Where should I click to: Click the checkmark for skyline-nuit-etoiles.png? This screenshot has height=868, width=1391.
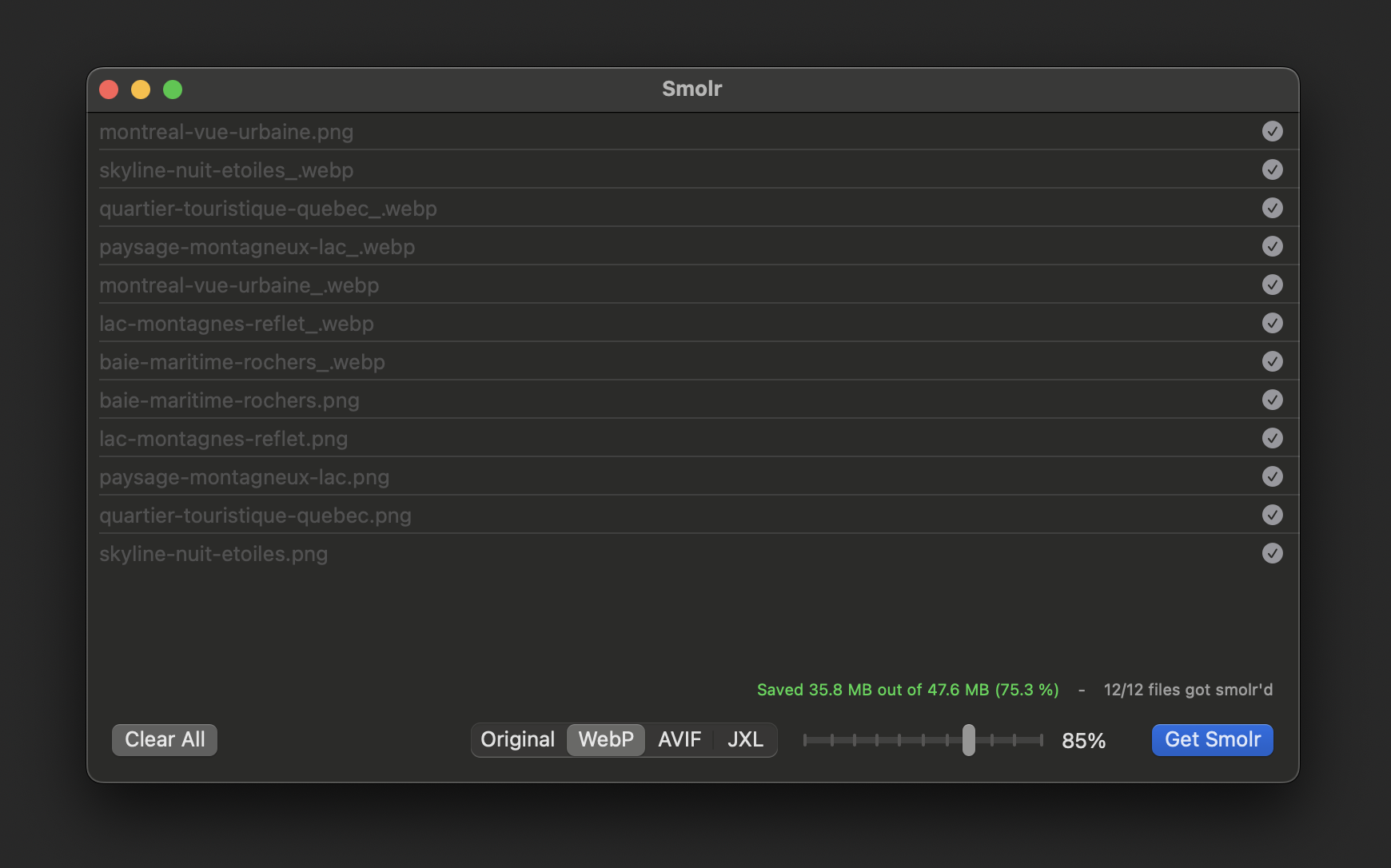pos(1273,553)
